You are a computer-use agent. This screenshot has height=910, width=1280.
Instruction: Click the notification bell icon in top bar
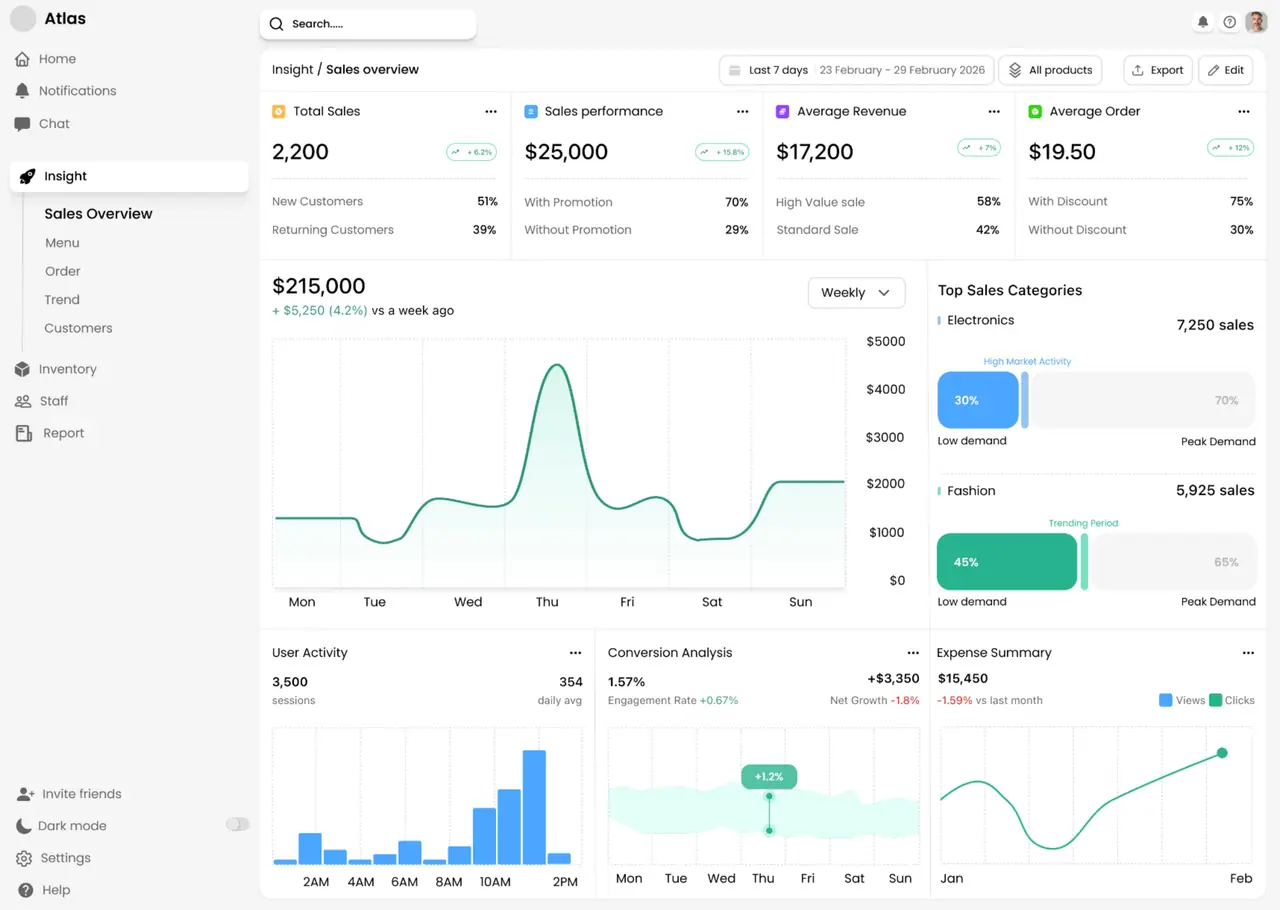click(1203, 22)
